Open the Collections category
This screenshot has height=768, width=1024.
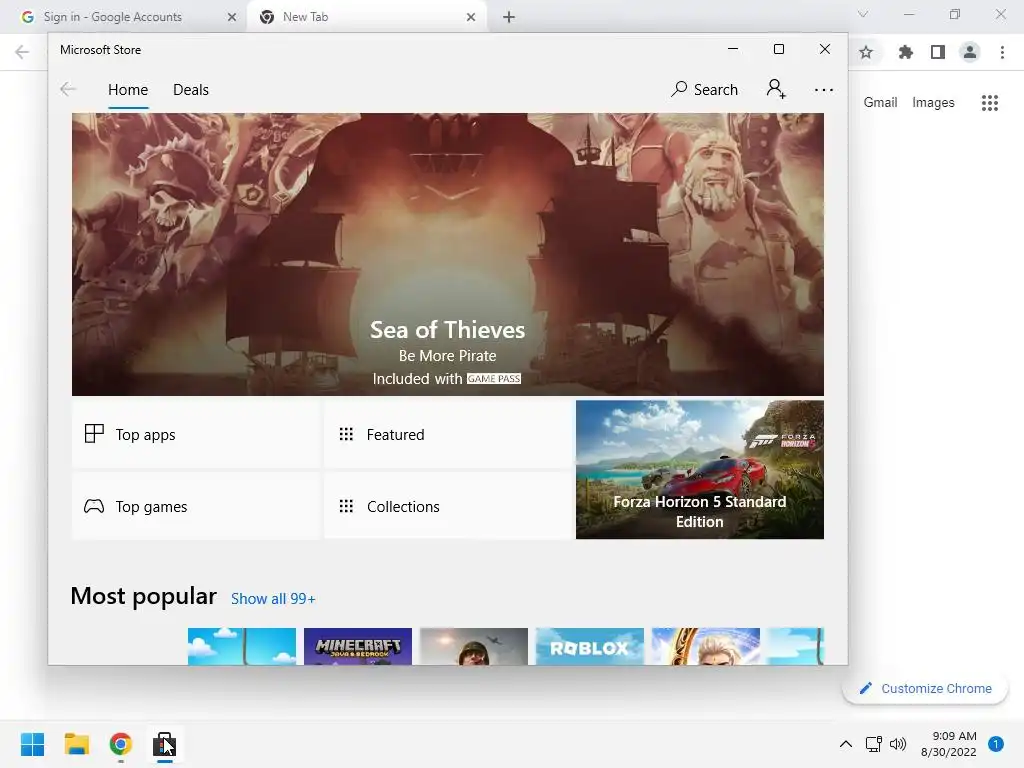(448, 506)
